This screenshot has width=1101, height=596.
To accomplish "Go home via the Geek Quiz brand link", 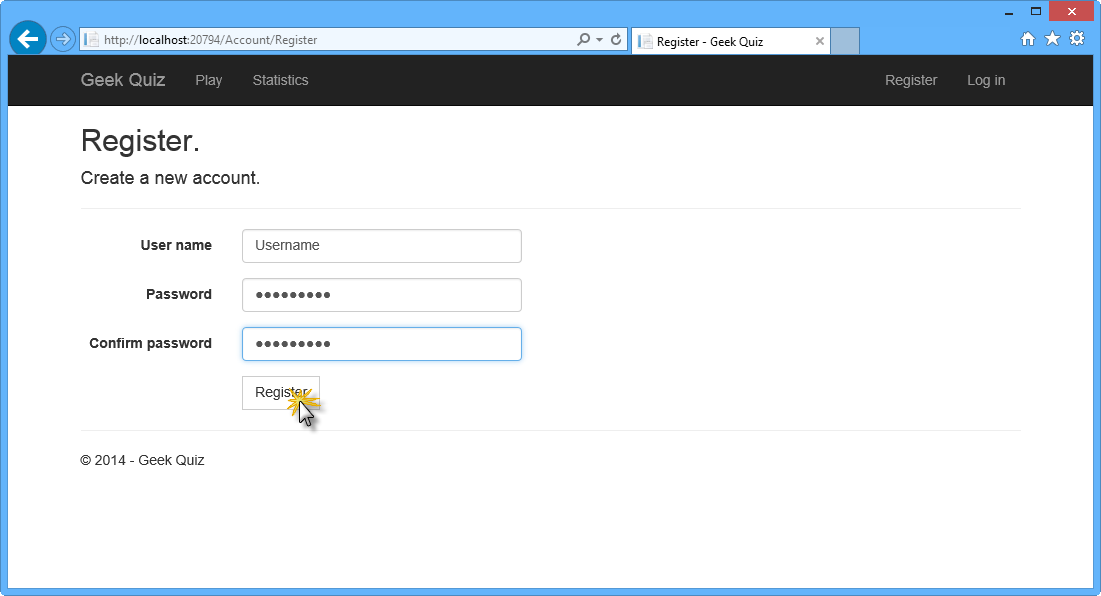I will click(122, 80).
